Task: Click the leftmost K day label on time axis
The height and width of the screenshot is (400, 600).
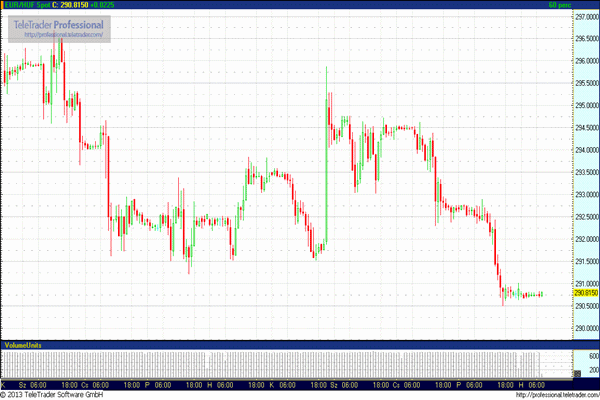Action: pos(4,384)
